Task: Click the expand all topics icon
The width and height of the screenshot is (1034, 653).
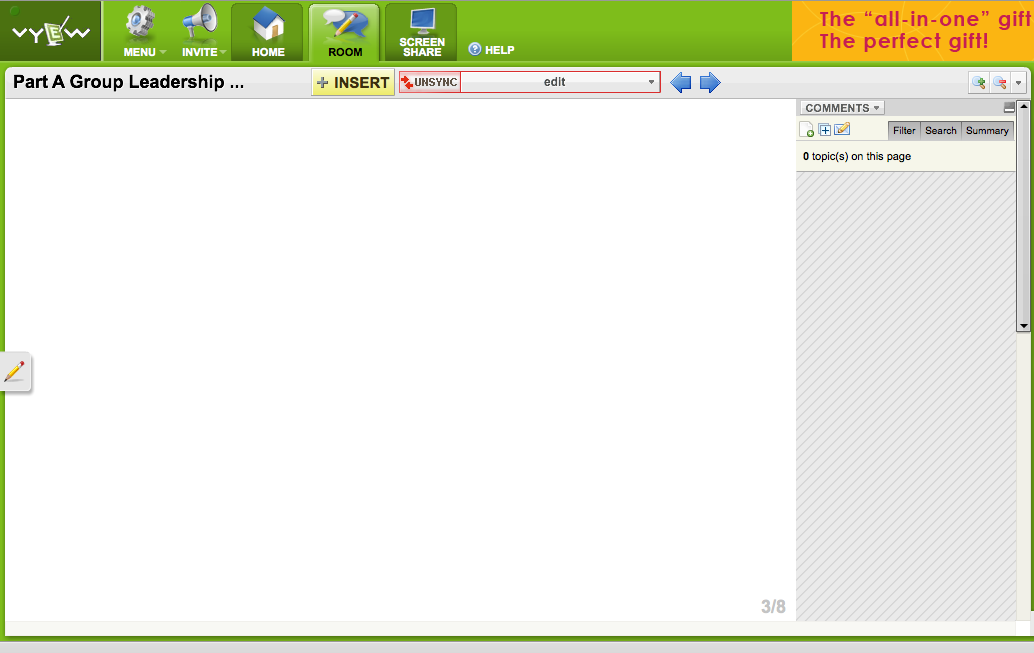Action: [x=824, y=130]
